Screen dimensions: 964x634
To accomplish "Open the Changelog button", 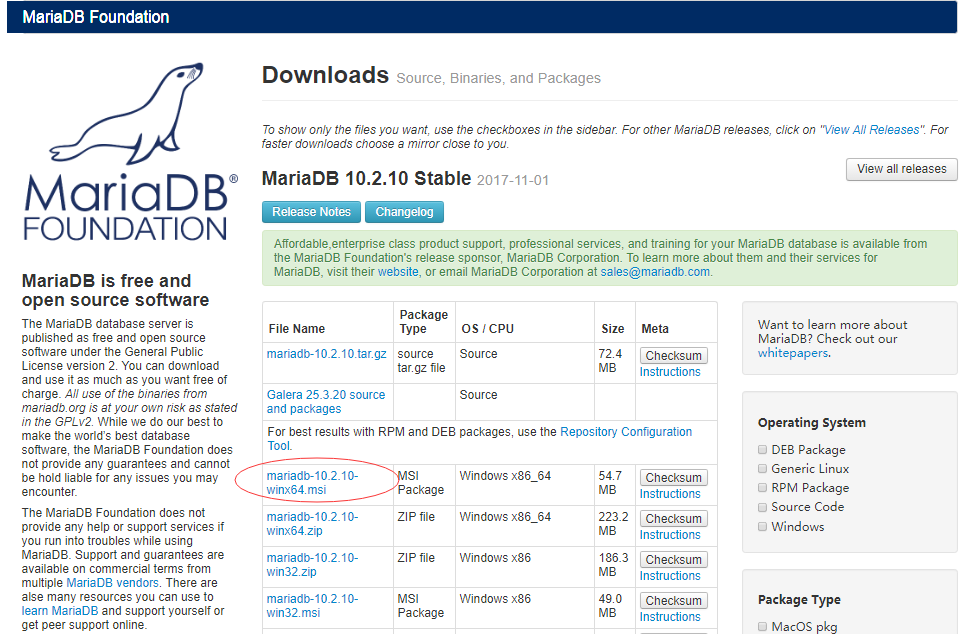I will click(404, 212).
